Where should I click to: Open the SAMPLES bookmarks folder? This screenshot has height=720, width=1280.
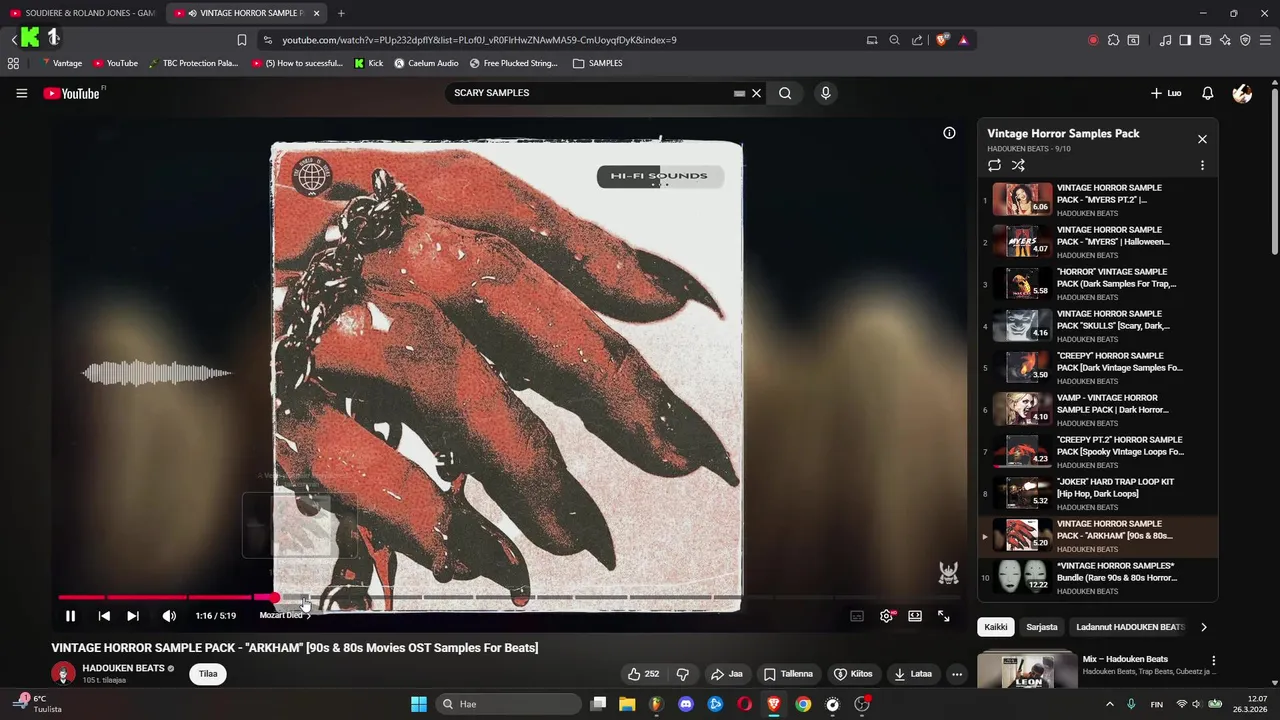[x=597, y=63]
